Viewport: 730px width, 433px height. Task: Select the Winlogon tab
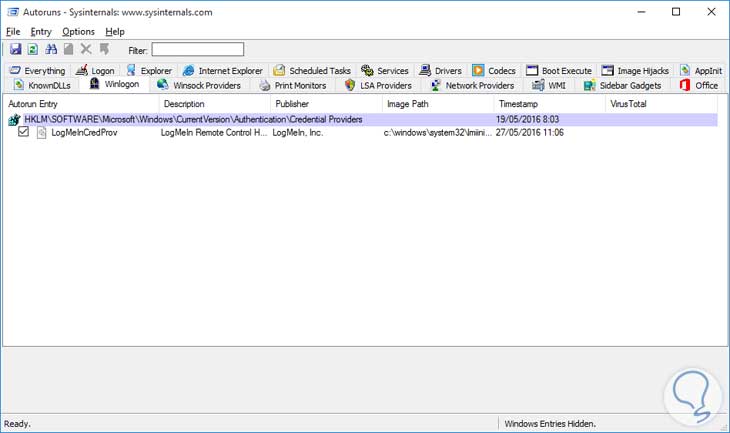(x=115, y=84)
